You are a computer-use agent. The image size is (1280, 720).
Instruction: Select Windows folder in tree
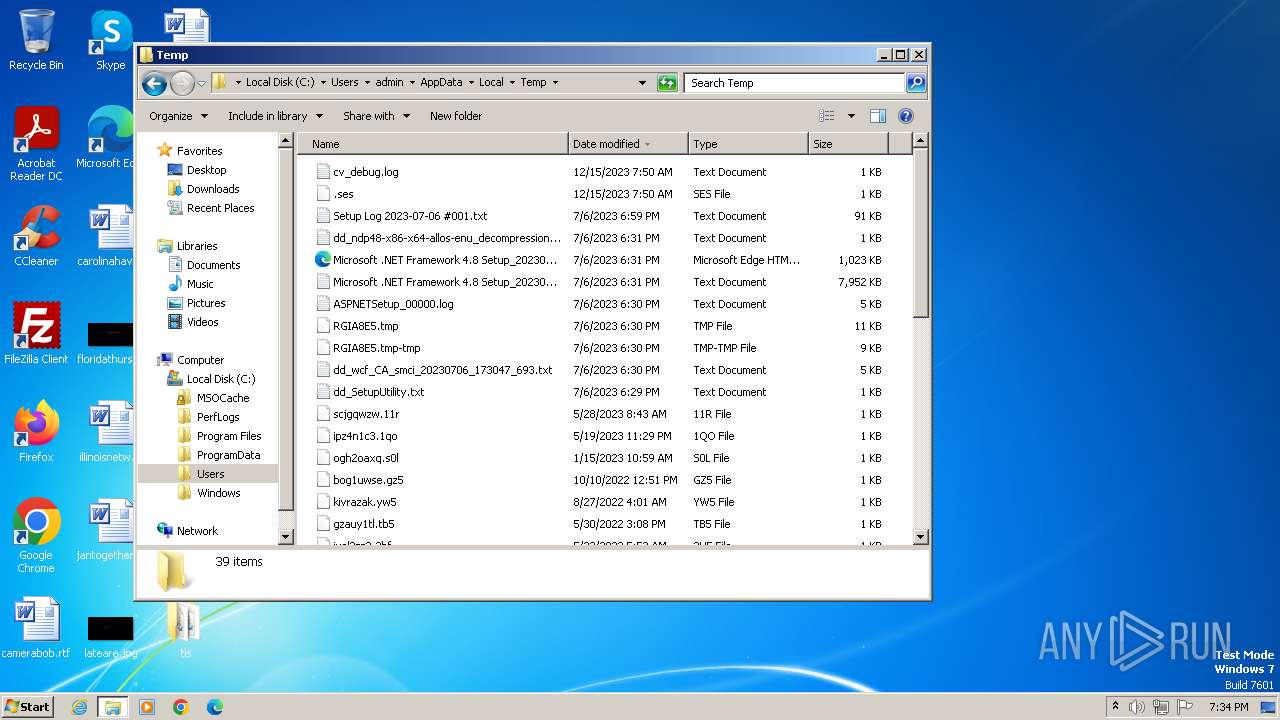[x=218, y=493]
